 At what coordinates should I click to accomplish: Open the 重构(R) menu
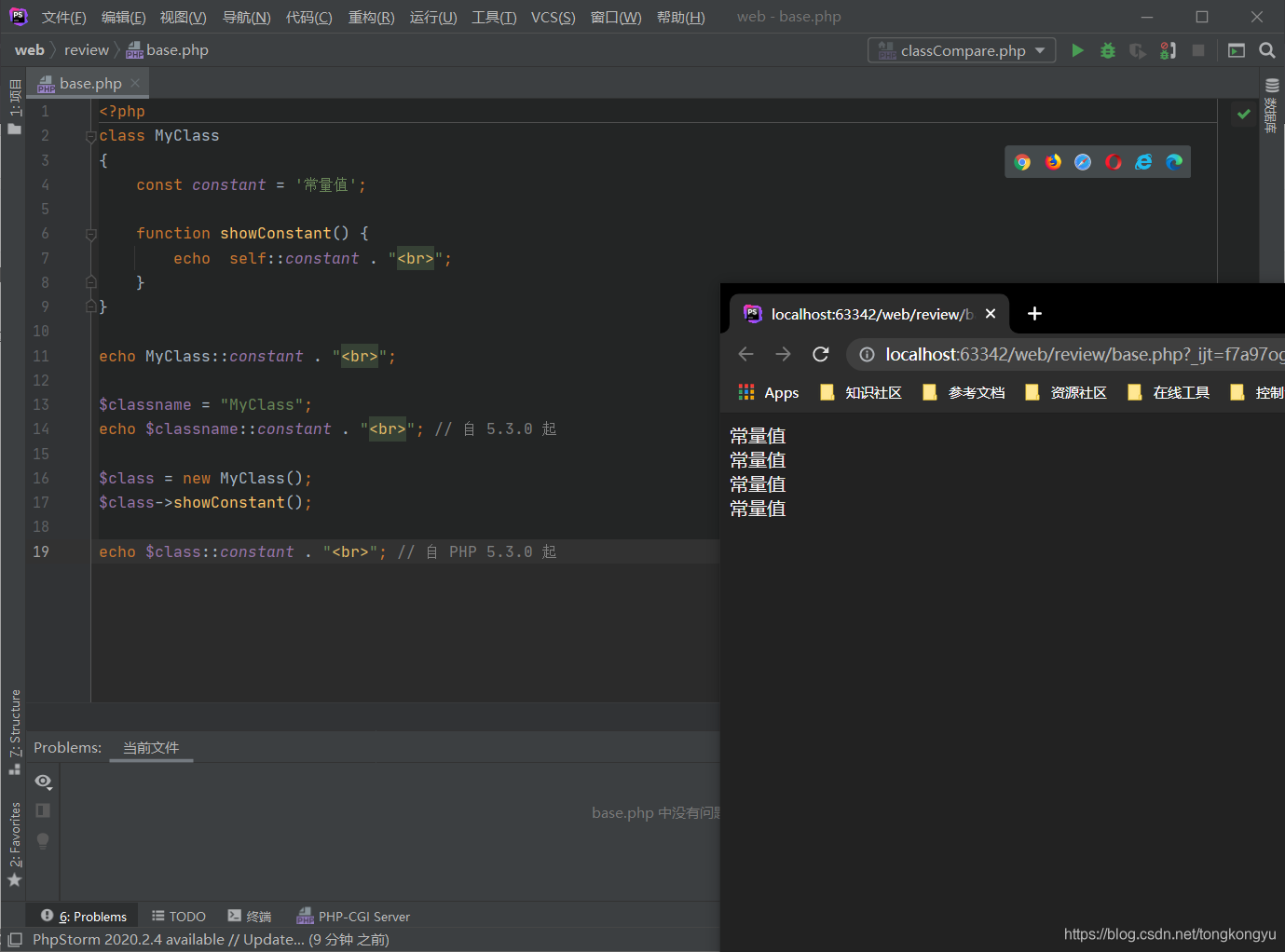click(x=371, y=18)
